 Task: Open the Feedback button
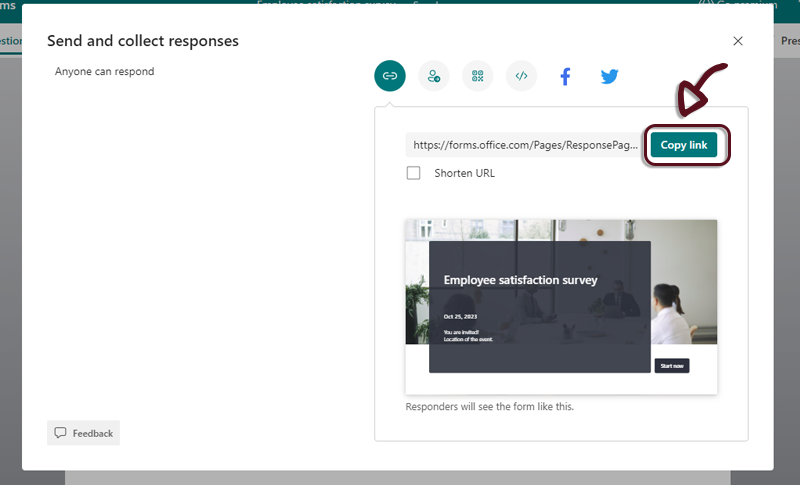(83, 433)
